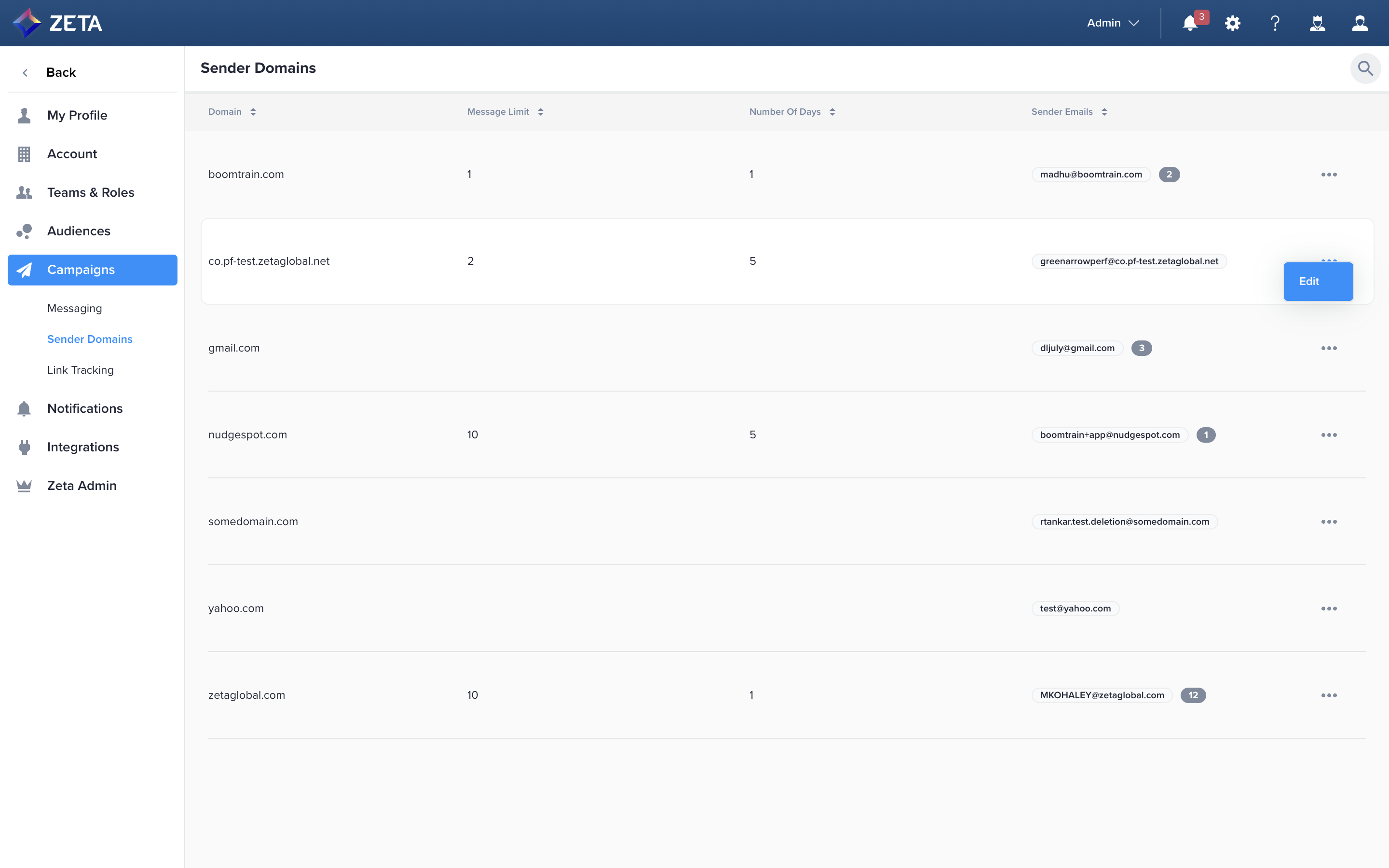Click rtankar.test.deletion@somedomain.com chip
Viewport: 1389px width, 868px height.
click(x=1124, y=521)
